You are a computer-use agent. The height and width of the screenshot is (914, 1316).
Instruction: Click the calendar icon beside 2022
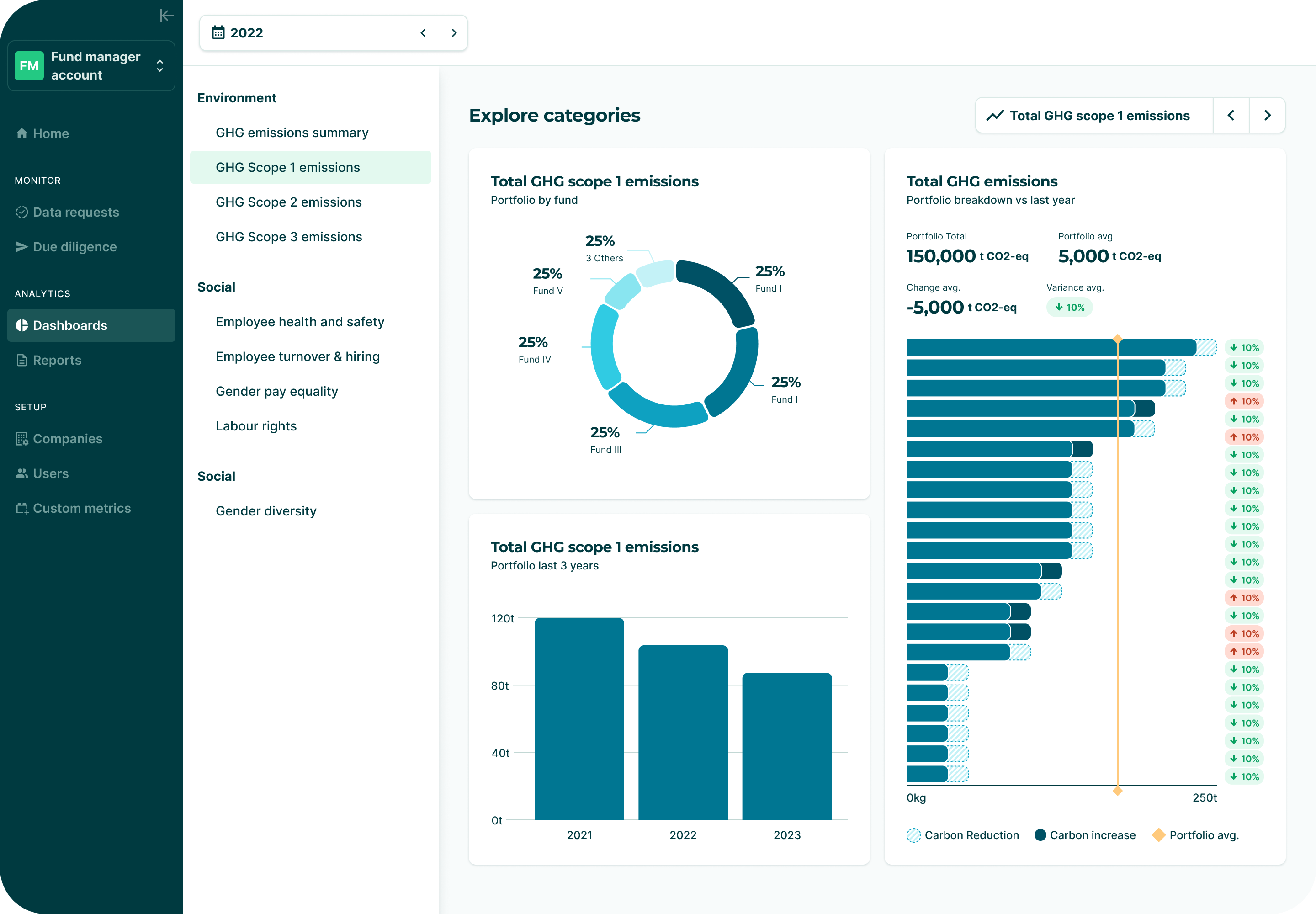pos(218,32)
